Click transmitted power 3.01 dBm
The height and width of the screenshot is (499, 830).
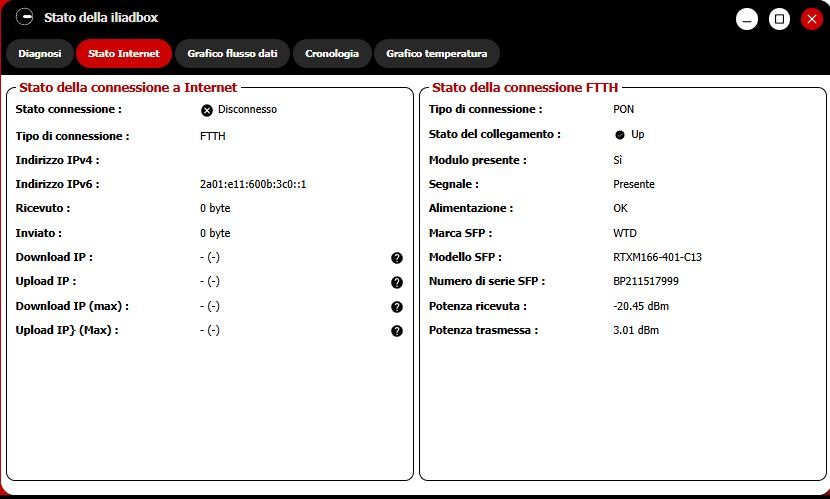636,330
